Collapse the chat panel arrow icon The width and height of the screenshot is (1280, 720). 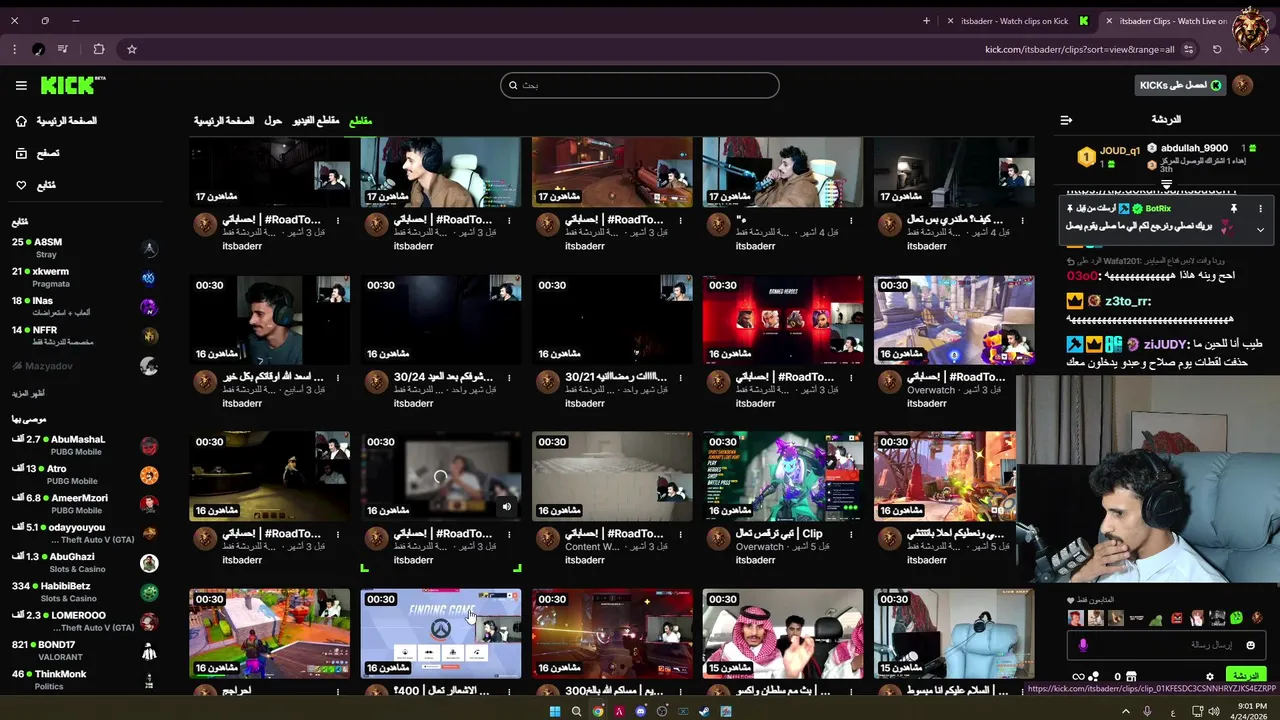click(x=1066, y=120)
